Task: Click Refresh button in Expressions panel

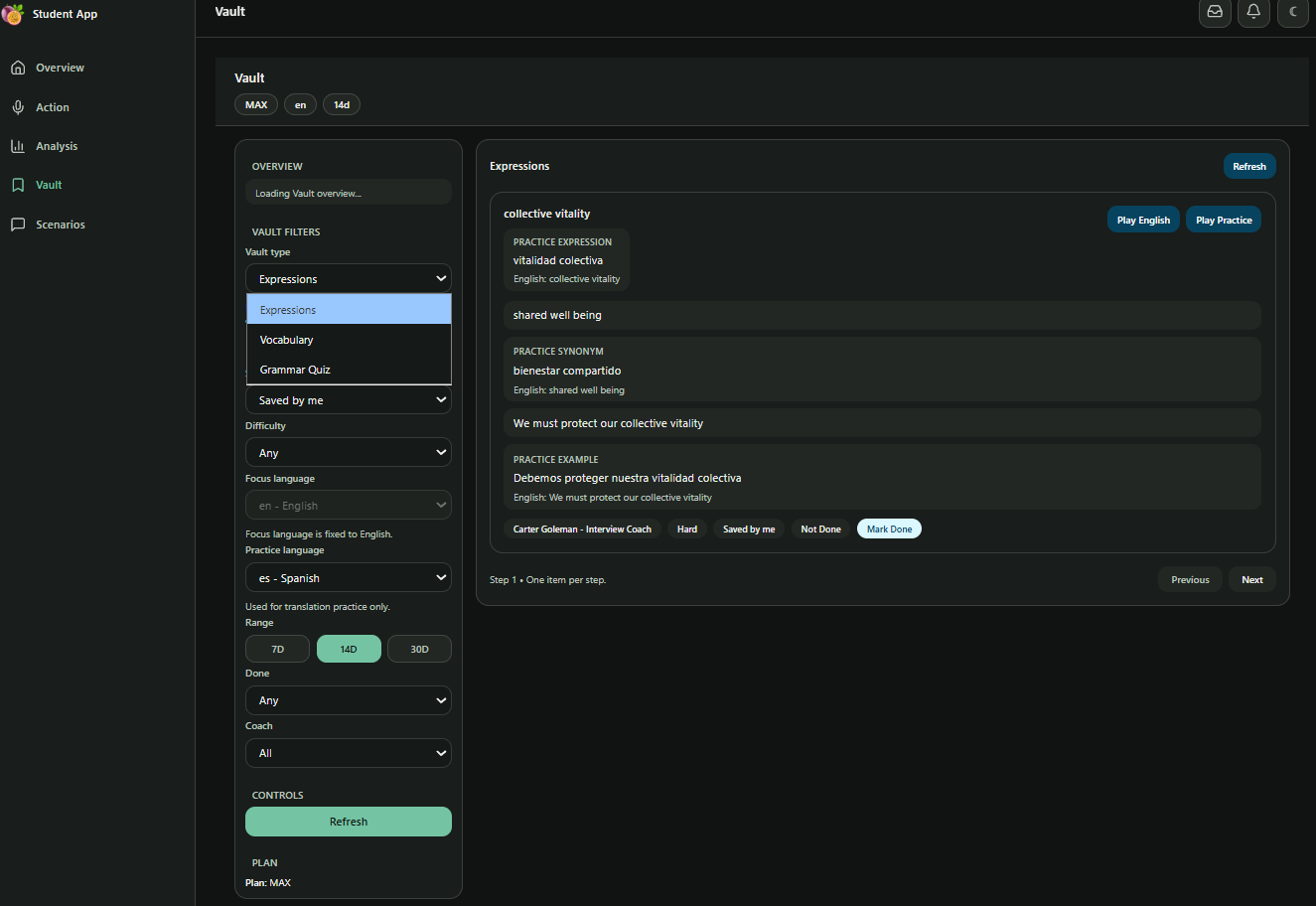Action: click(1249, 166)
